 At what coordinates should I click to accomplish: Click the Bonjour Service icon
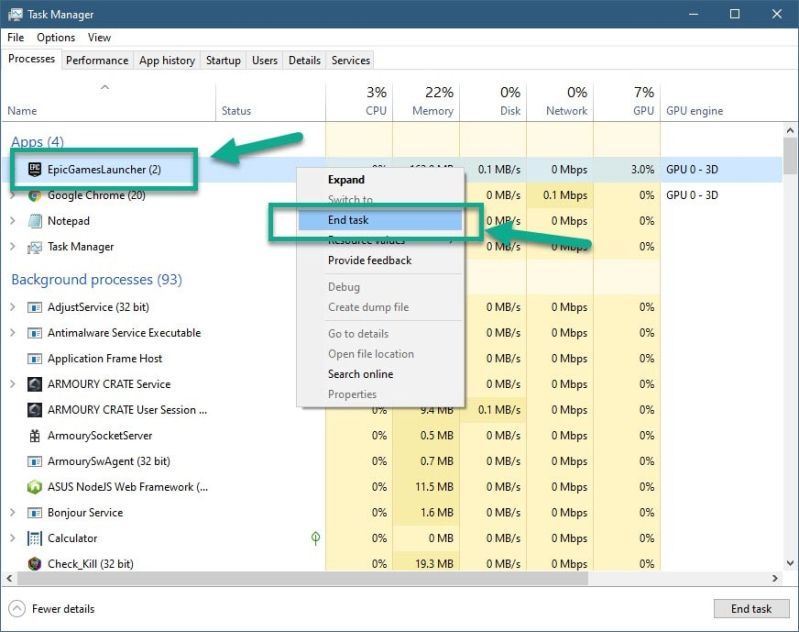click(34, 513)
